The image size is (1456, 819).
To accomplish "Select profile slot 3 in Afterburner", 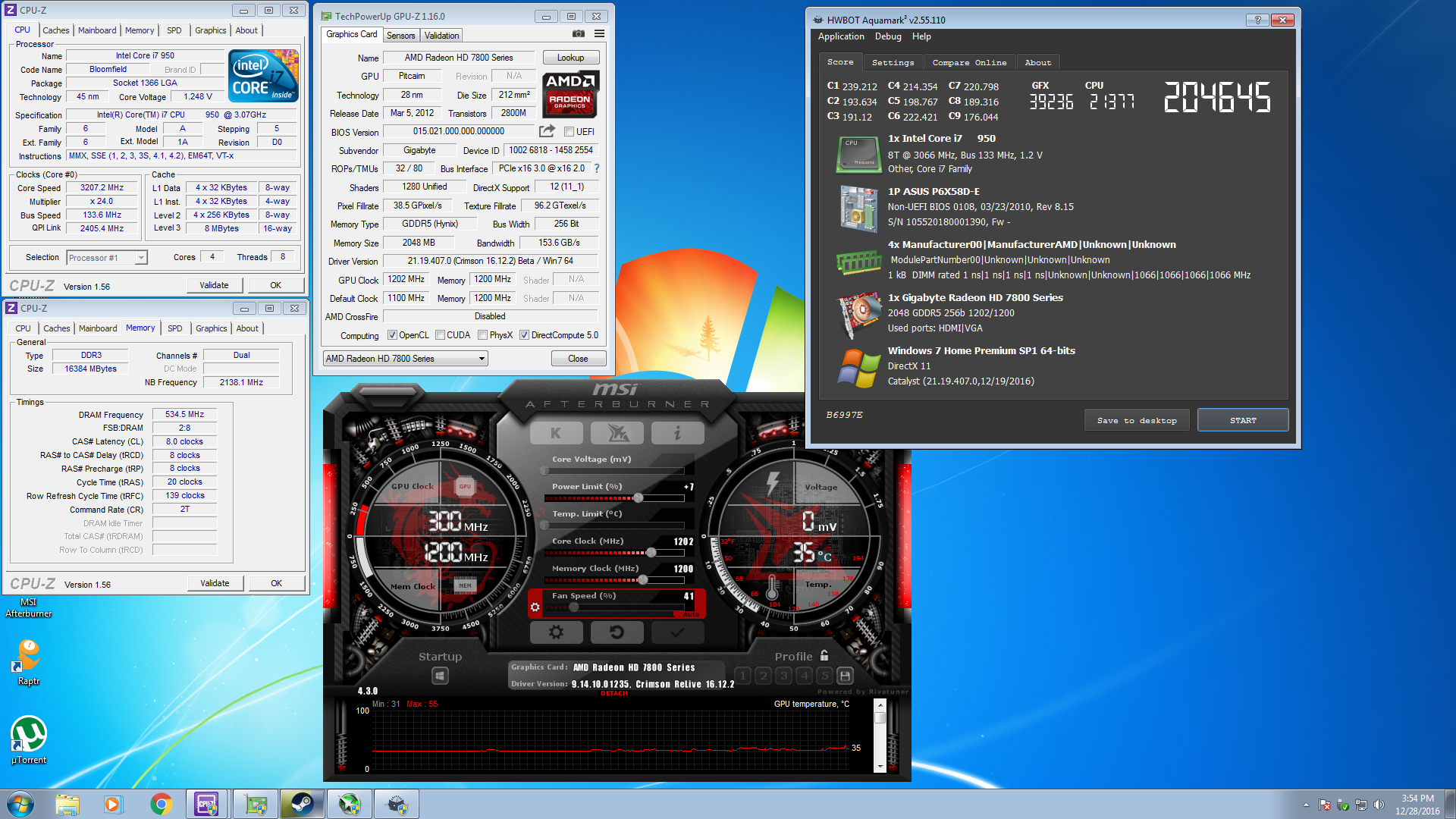I will point(784,675).
